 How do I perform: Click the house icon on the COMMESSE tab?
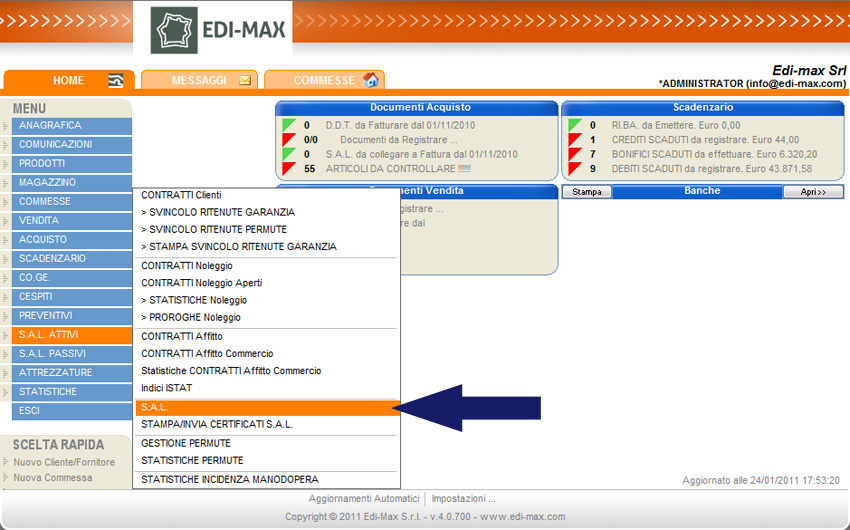point(371,80)
